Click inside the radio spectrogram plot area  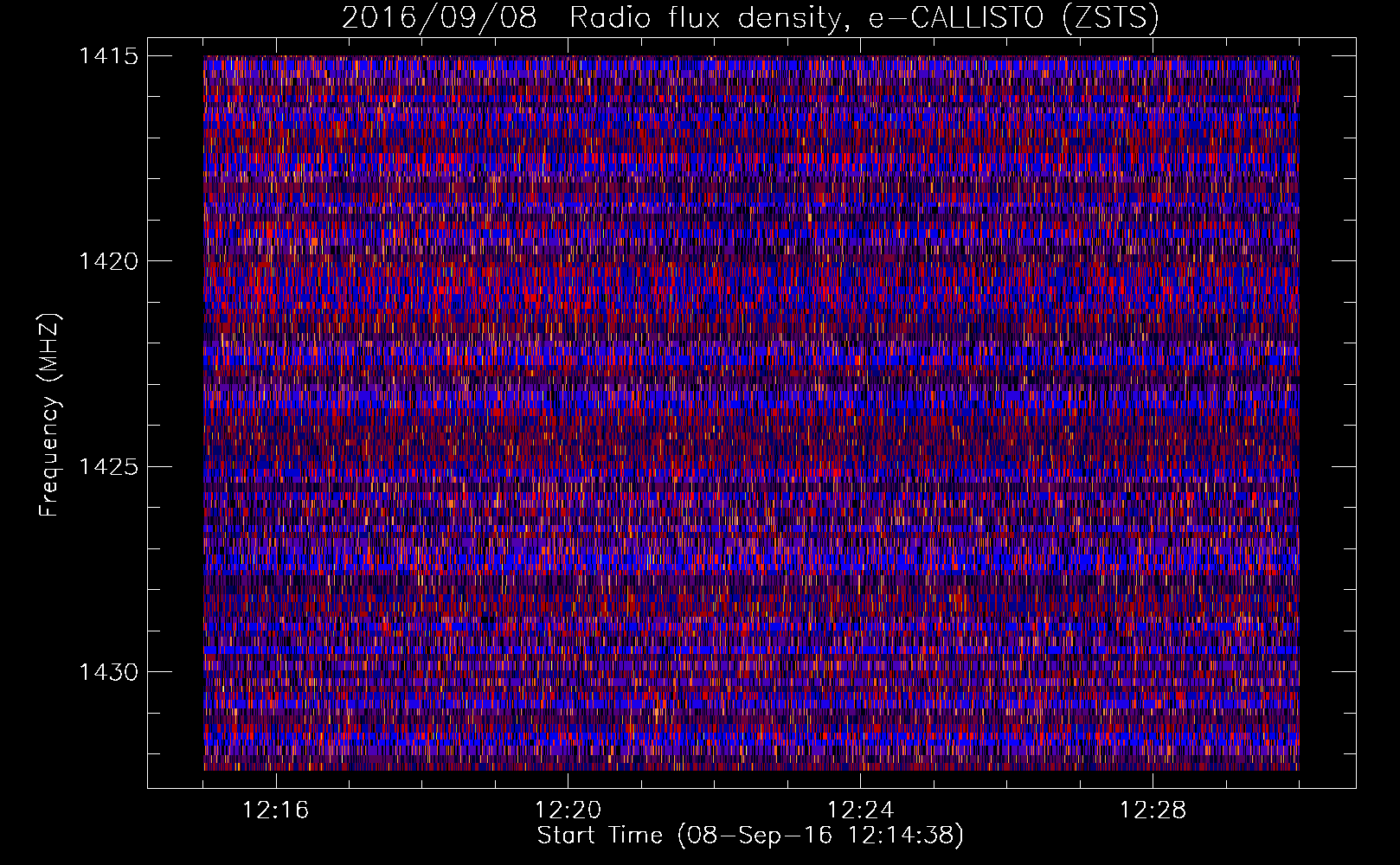(x=751, y=413)
